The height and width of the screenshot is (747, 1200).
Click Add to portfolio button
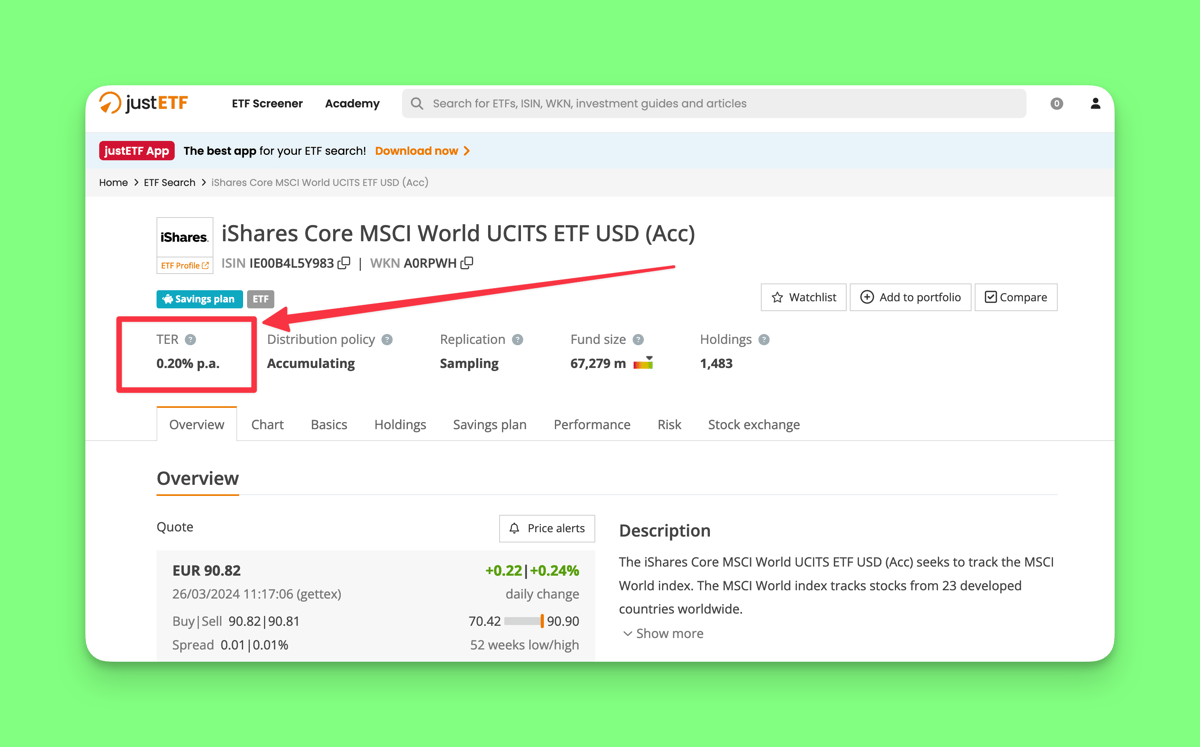click(x=910, y=297)
